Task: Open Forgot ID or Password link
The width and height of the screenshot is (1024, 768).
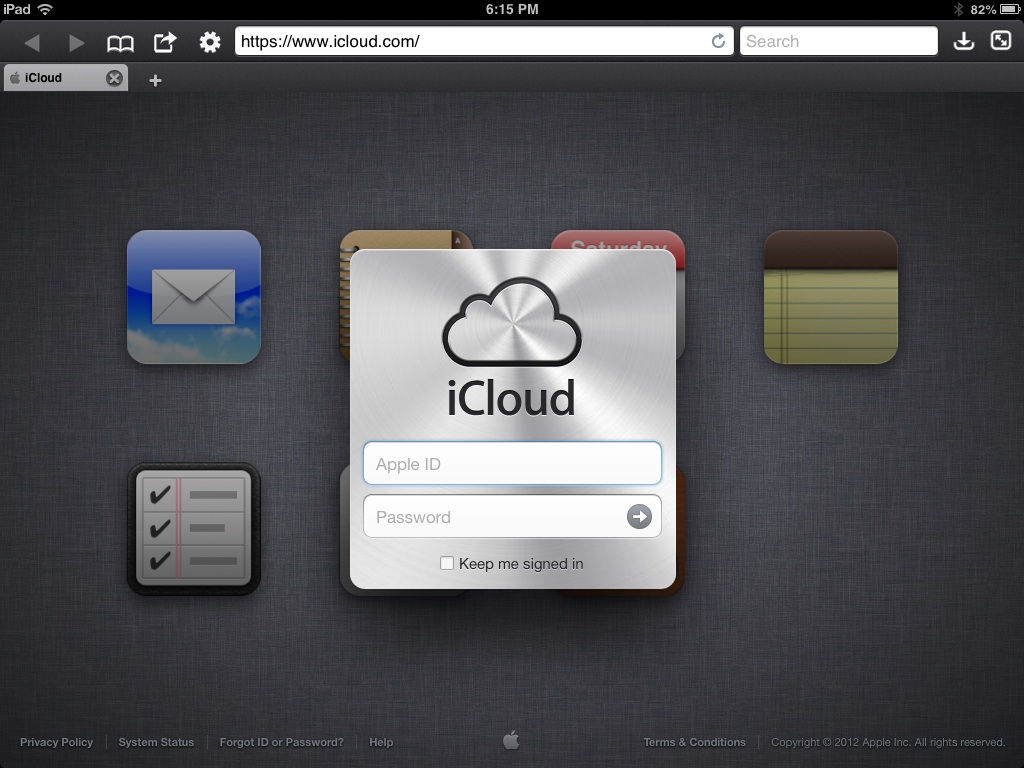Action: [x=281, y=742]
